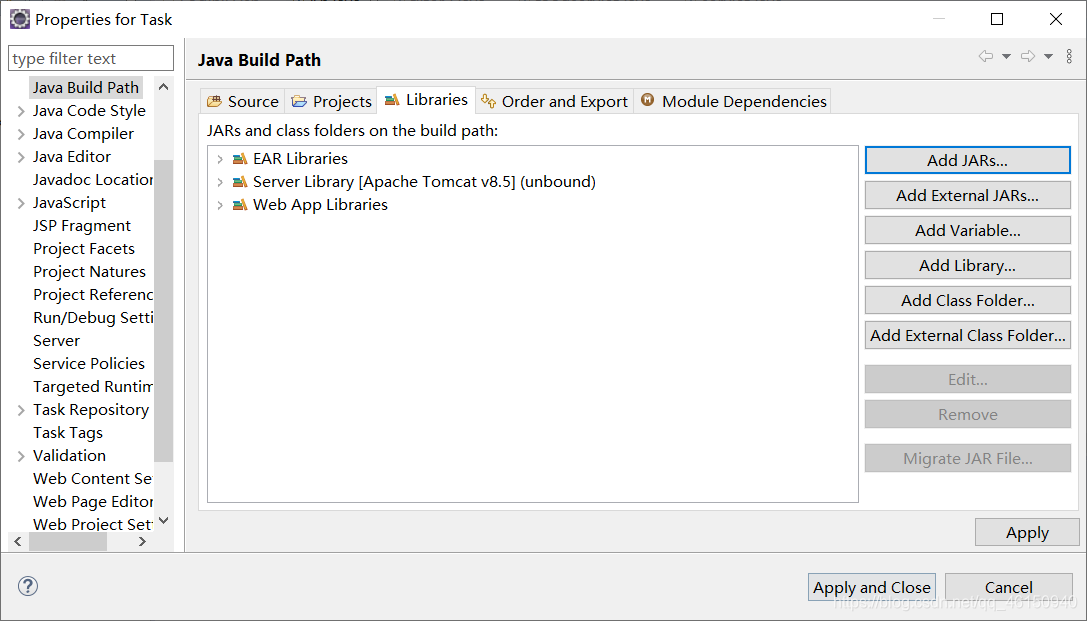Click the forward navigation arrow icon
Image resolution: width=1087 pixels, height=621 pixels.
[1028, 57]
